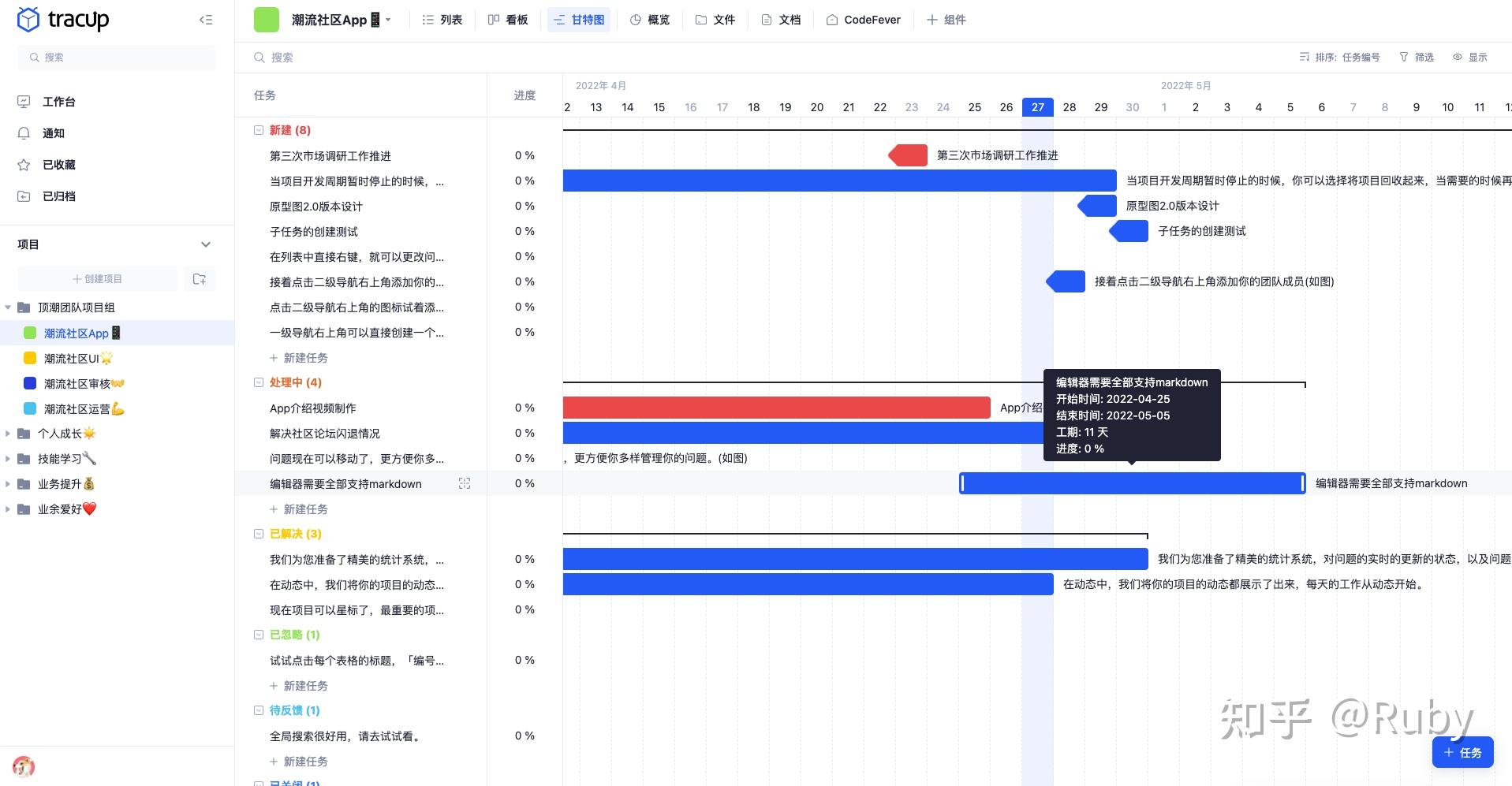The height and width of the screenshot is (786, 1512).
Task: Click the right handle of markdown task bar
Action: (x=1302, y=483)
